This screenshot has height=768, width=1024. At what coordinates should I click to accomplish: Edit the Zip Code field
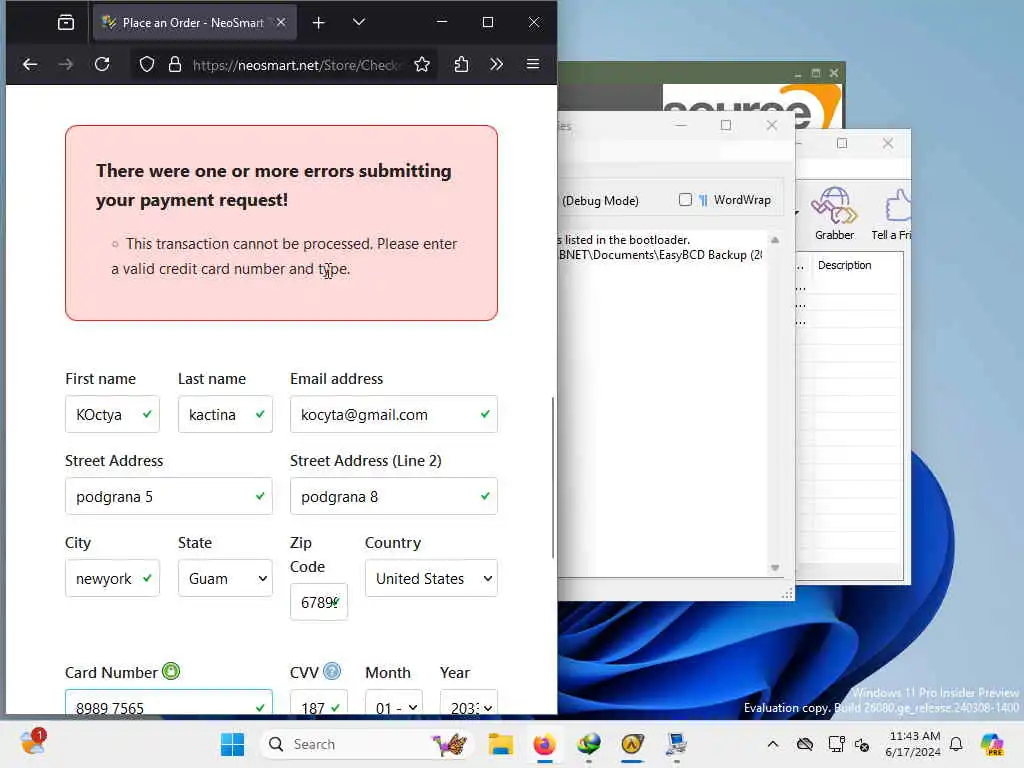point(319,601)
